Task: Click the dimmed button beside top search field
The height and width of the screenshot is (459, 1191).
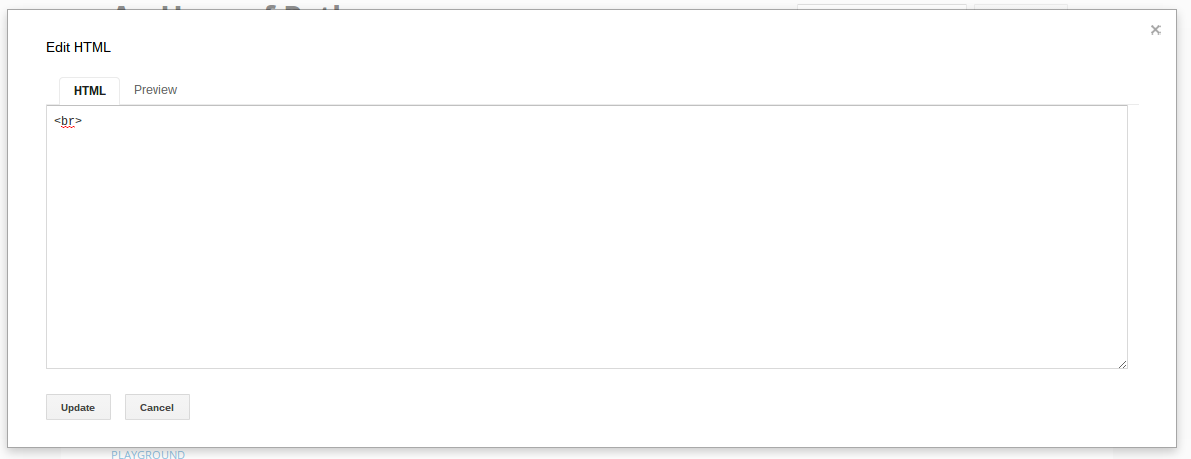Action: [1021, 7]
